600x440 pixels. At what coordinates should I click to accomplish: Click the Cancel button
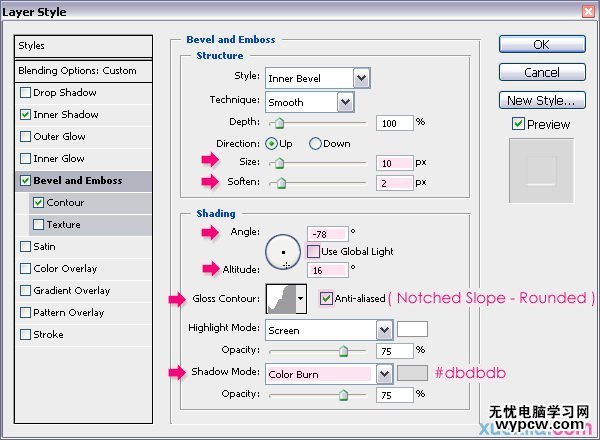(542, 72)
